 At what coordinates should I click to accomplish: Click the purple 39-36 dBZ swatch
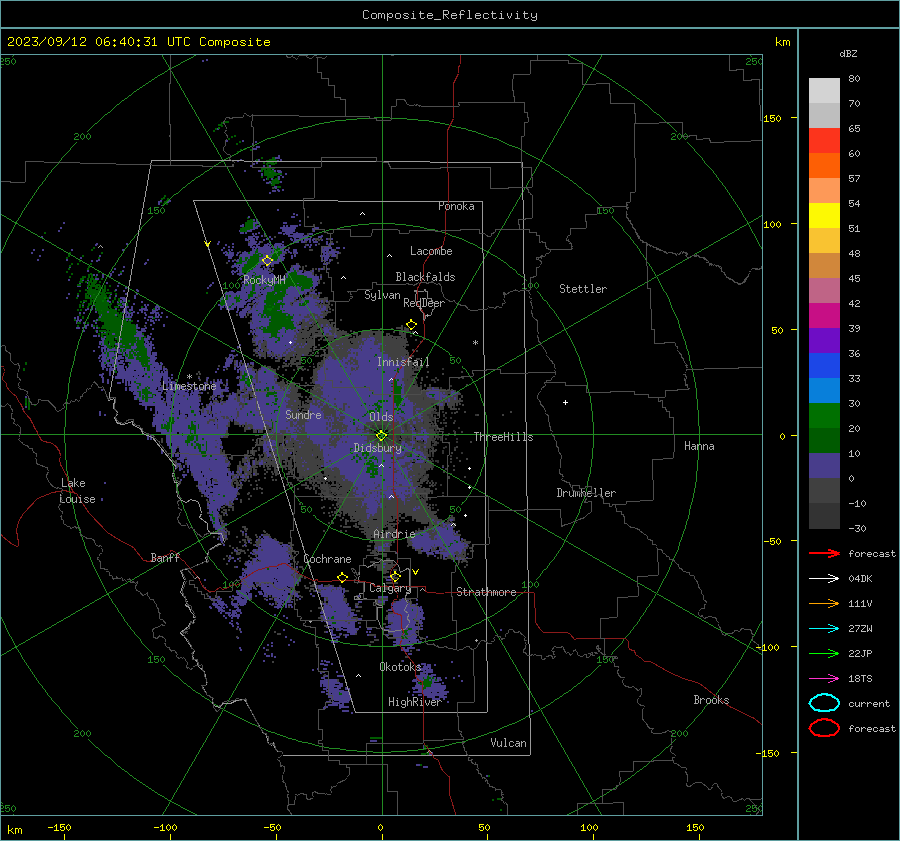coord(824,341)
